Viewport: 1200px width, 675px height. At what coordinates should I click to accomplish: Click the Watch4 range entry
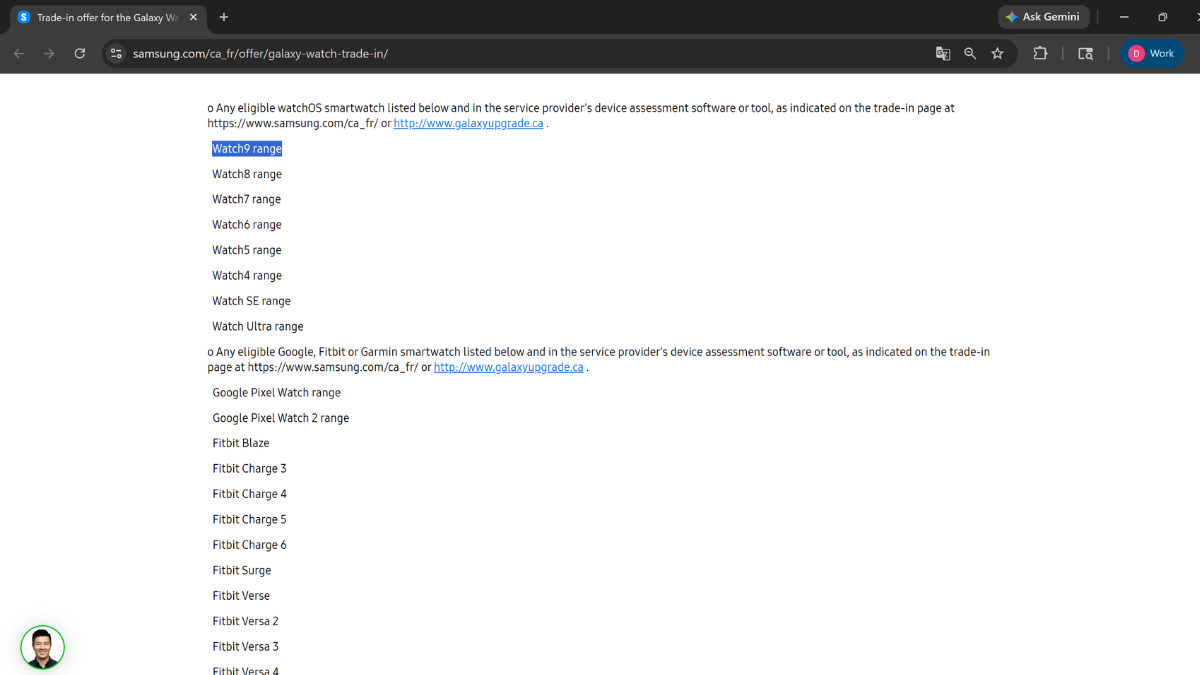247,276
